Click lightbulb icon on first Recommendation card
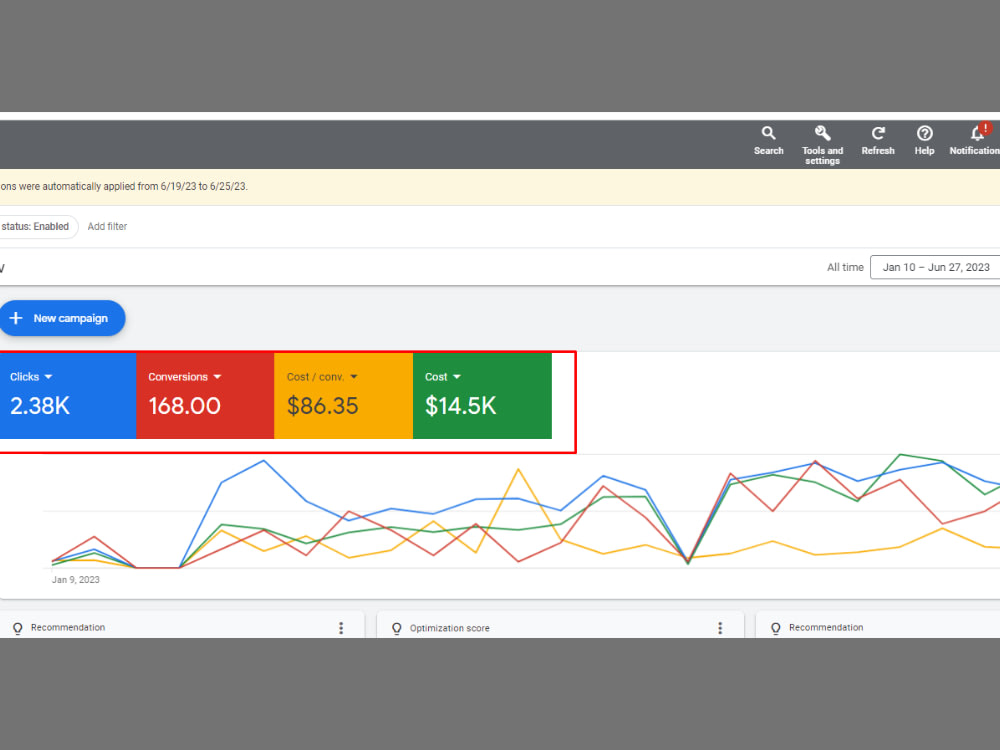 point(18,628)
